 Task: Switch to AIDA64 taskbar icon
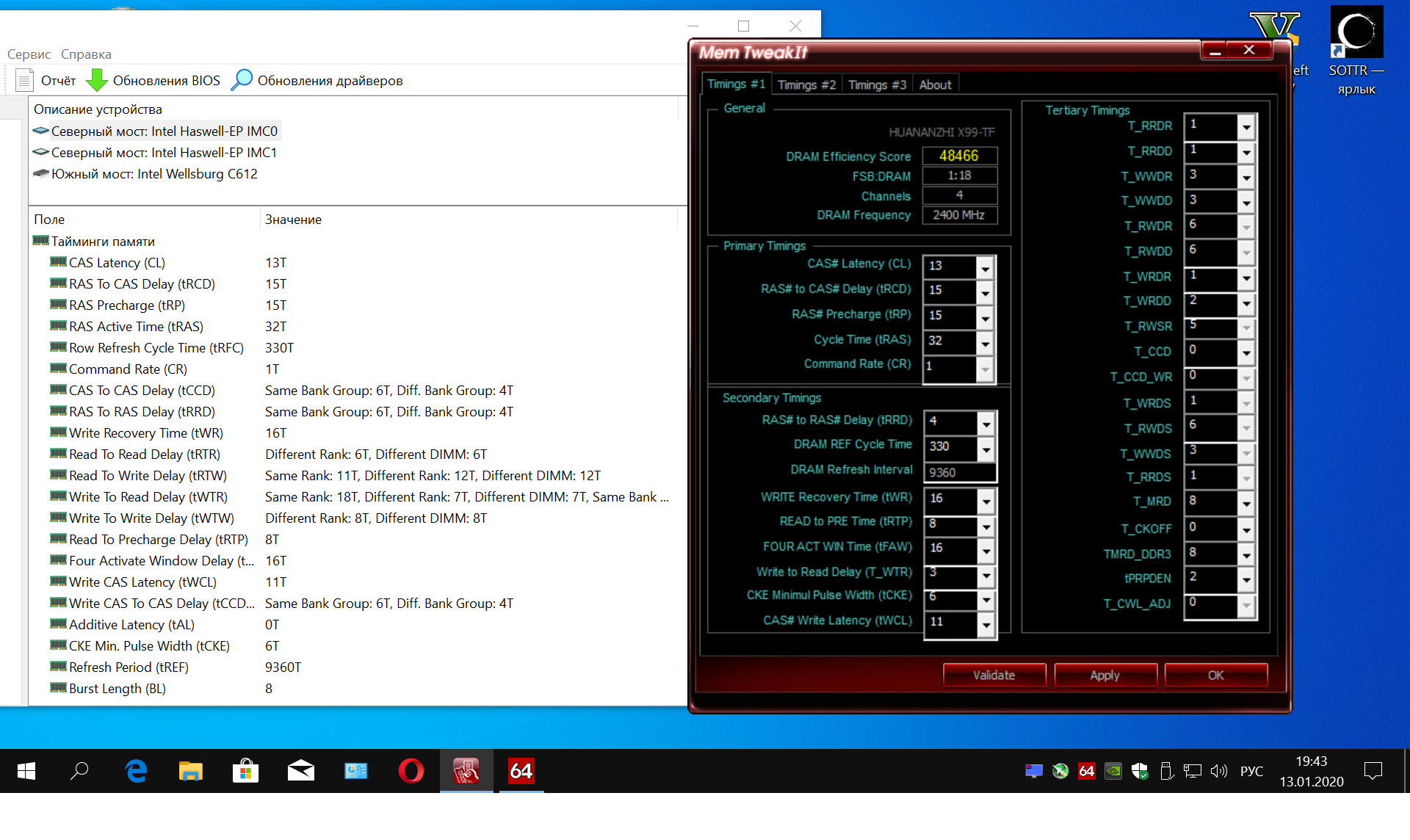(521, 771)
